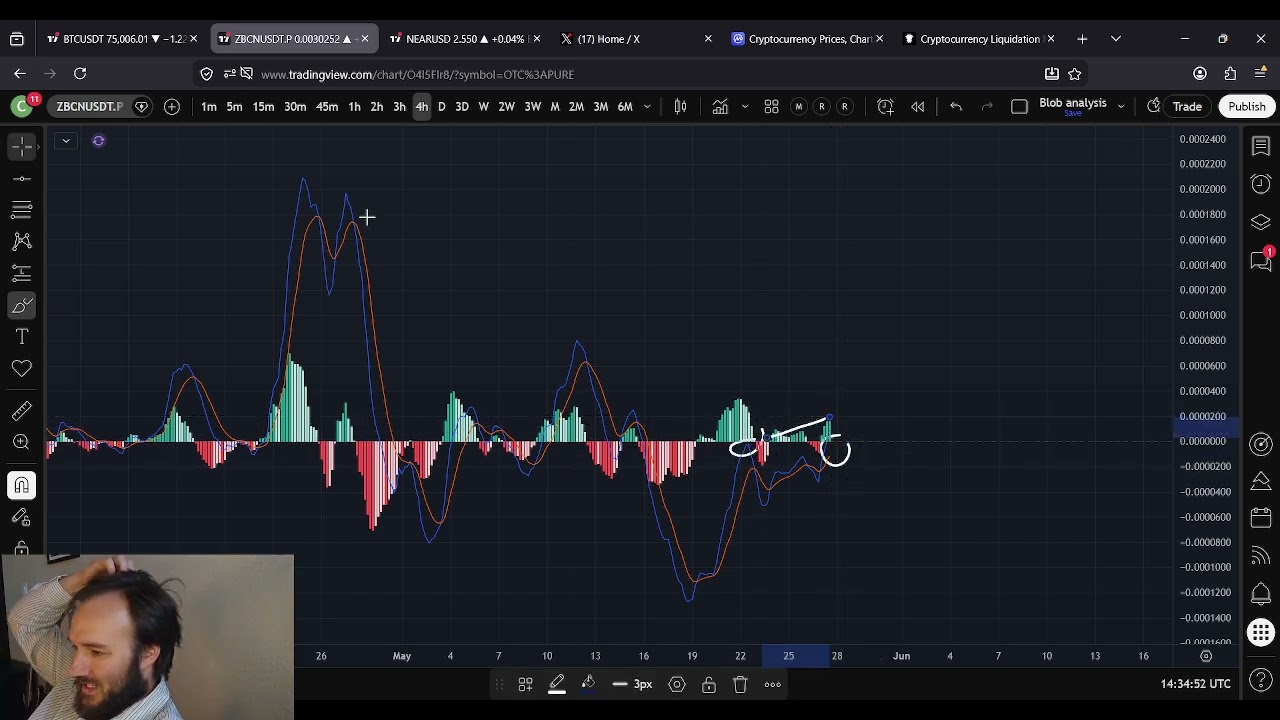Open the economic calendar panel
Image resolution: width=1280 pixels, height=720 pixels.
pyautogui.click(x=1260, y=518)
